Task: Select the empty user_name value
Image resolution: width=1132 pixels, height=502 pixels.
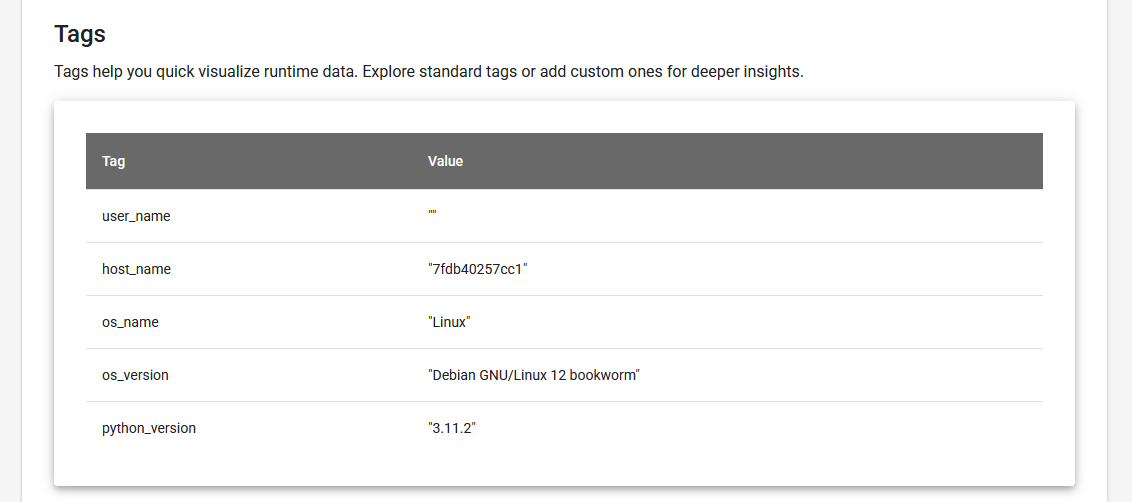Action: point(432,216)
